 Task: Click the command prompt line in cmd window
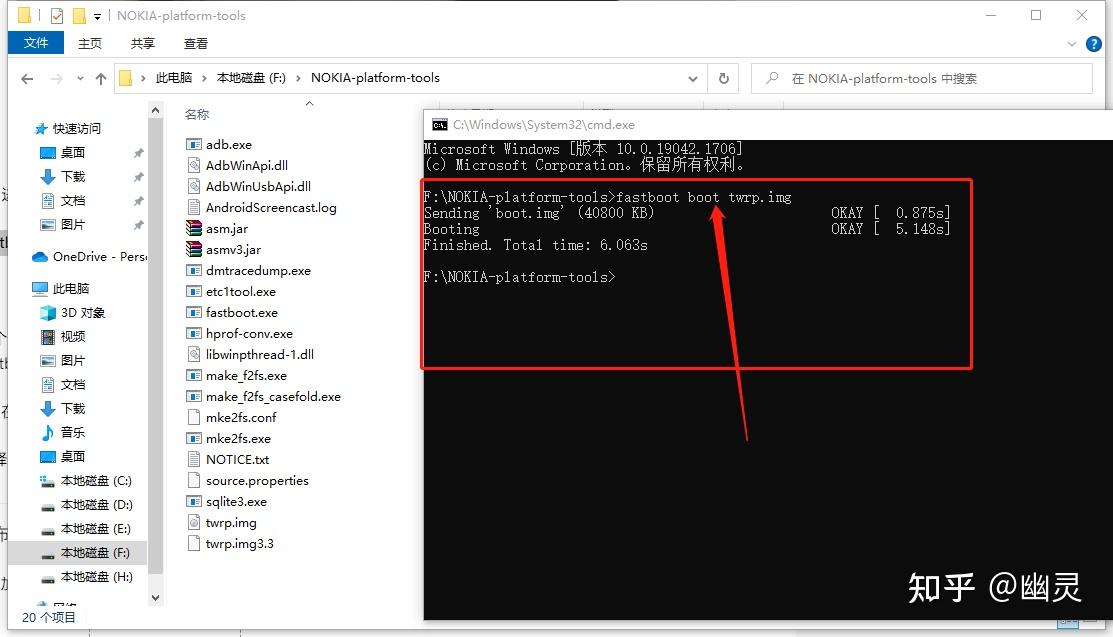tap(519, 277)
